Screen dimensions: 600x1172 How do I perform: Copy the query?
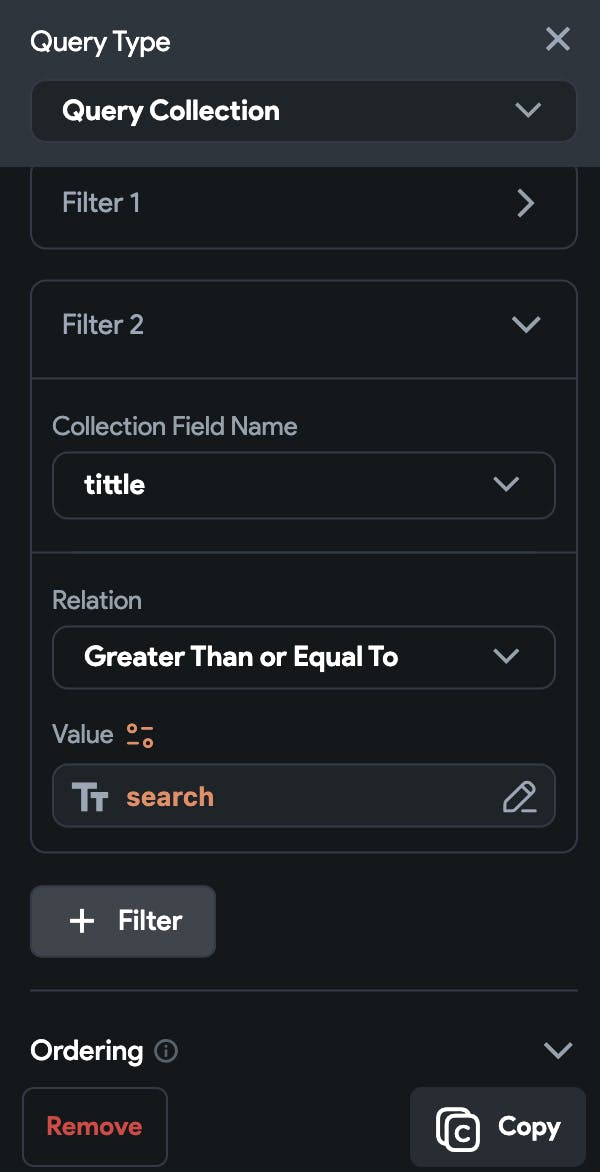(x=498, y=1127)
